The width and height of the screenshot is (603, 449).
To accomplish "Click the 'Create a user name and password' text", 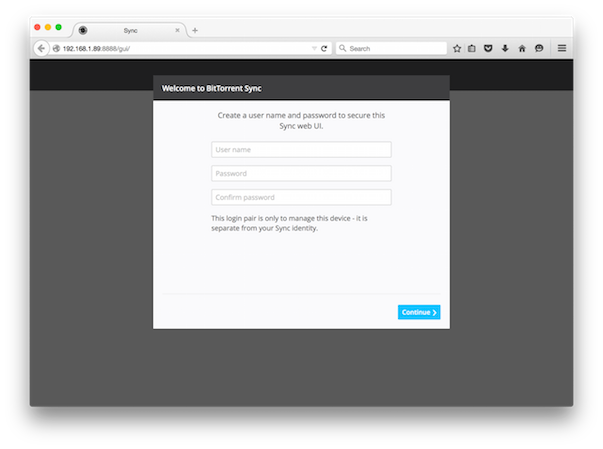I will (x=301, y=120).
